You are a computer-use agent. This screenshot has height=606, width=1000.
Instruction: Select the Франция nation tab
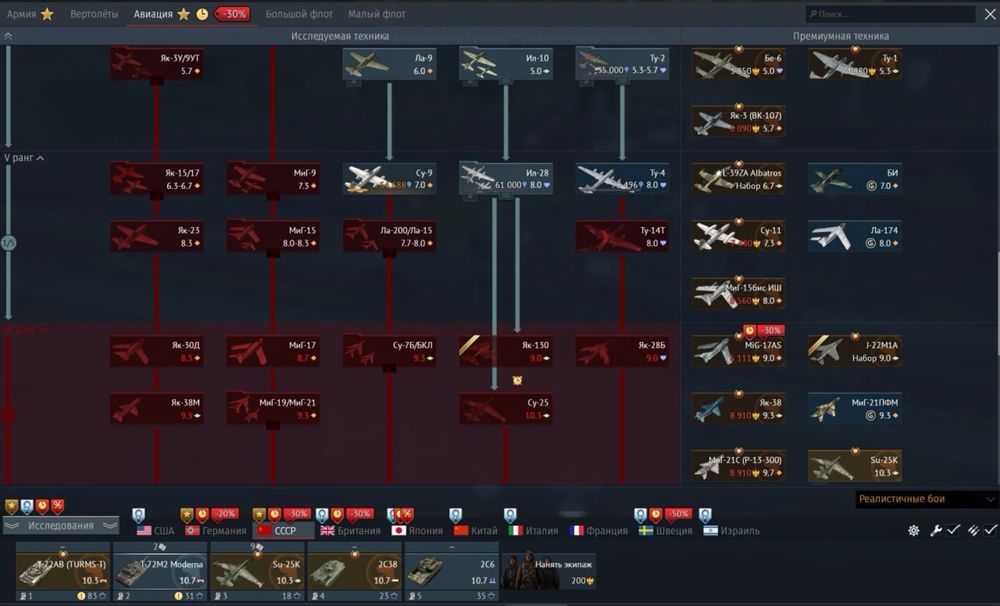point(598,530)
